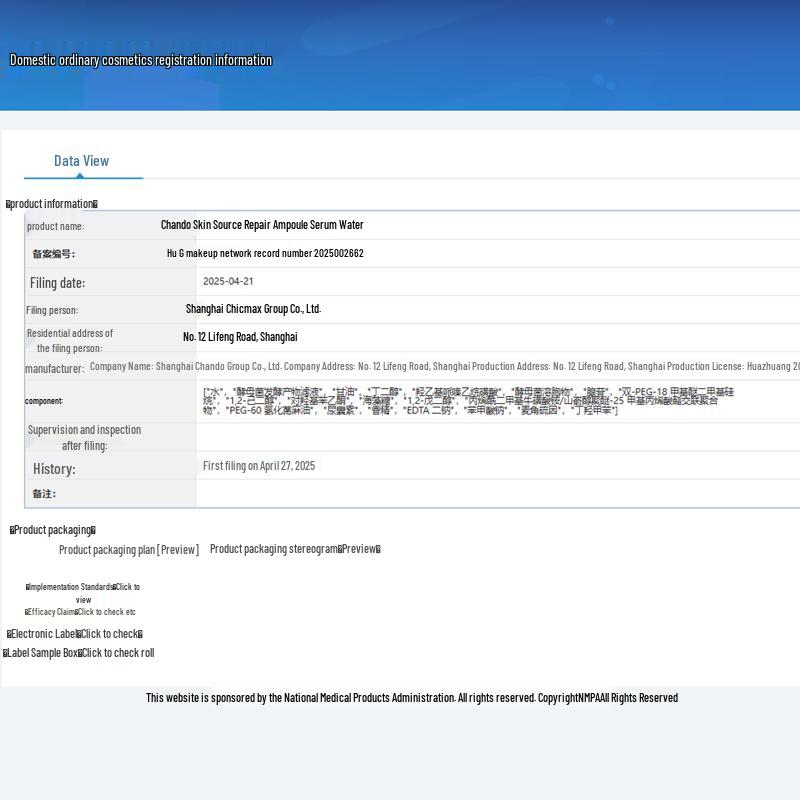
Task: Select the record number 2025002662 text
Action: [265, 253]
